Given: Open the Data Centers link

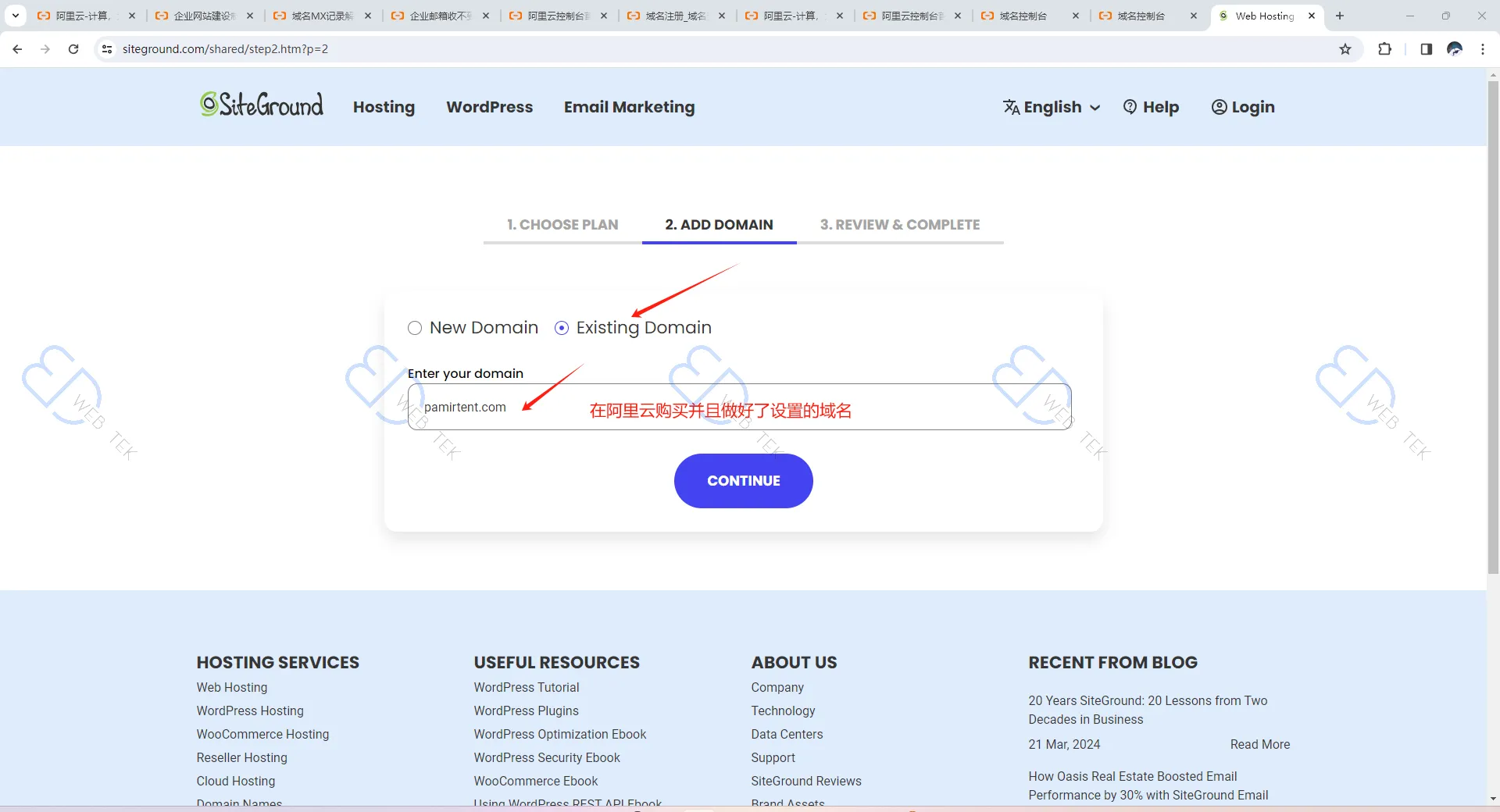Looking at the screenshot, I should pyautogui.click(x=787, y=735).
